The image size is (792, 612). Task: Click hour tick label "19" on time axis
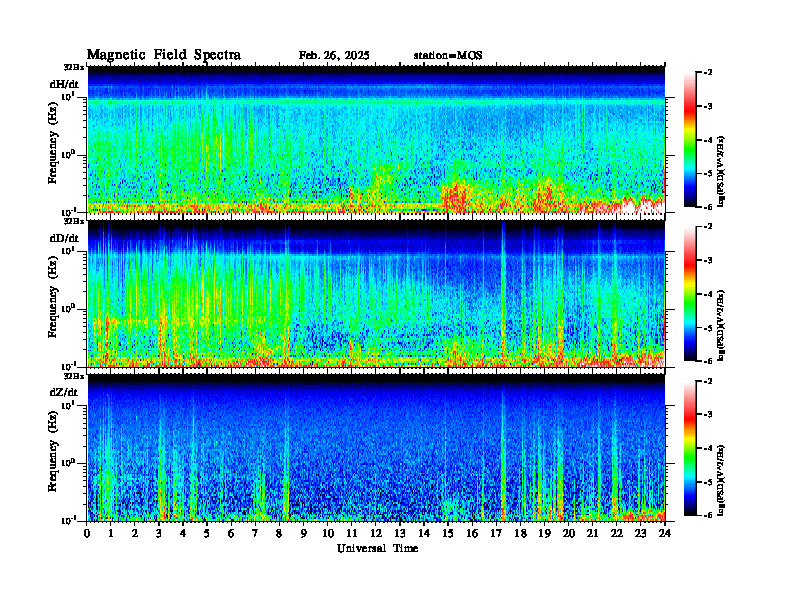point(544,534)
